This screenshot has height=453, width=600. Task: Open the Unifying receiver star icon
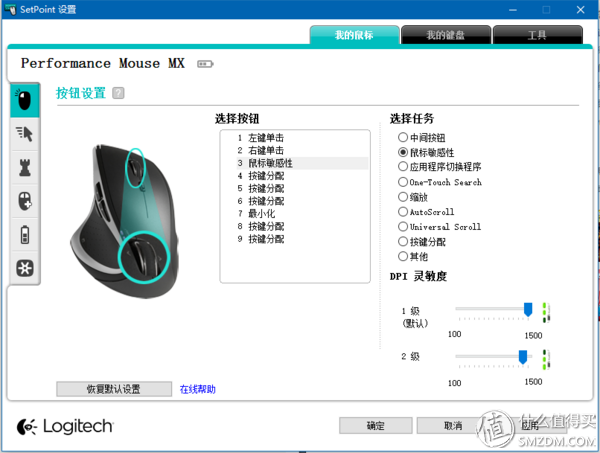tap(24, 268)
